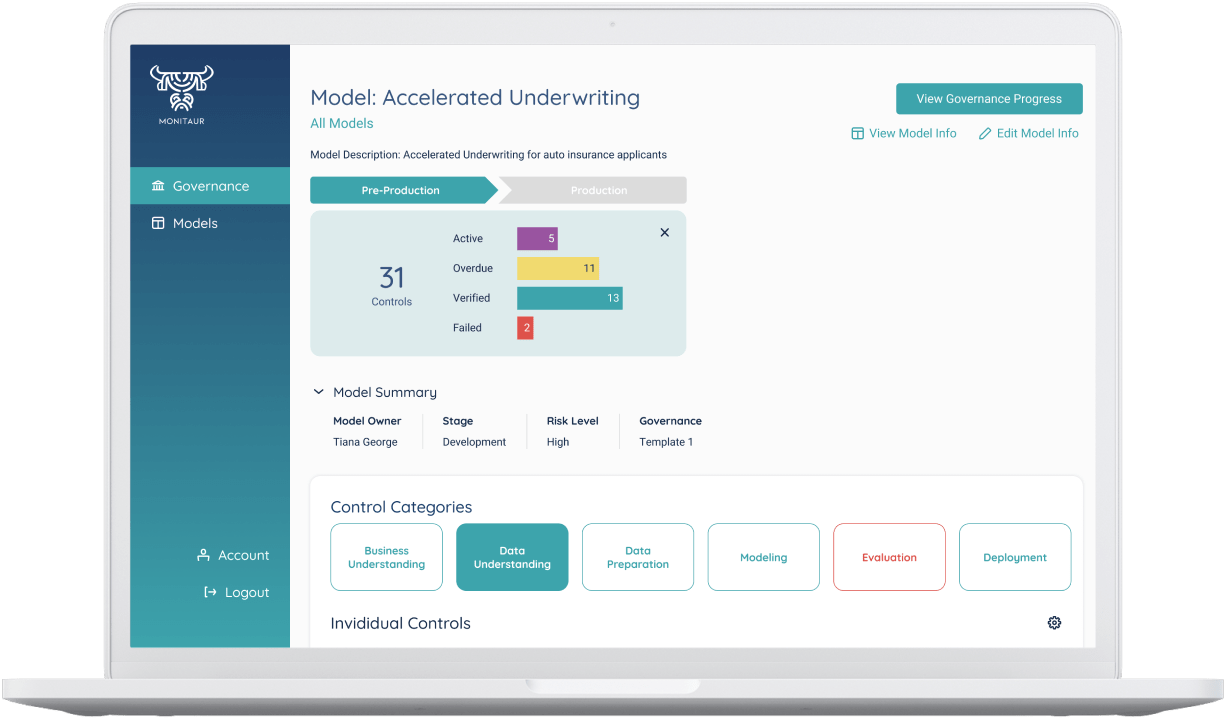
Task: Click the Edit Model Info pencil icon
Action: 985,133
